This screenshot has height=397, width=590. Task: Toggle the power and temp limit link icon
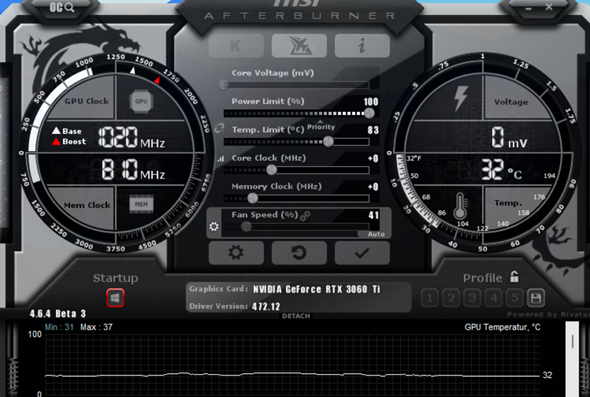pos(219,128)
